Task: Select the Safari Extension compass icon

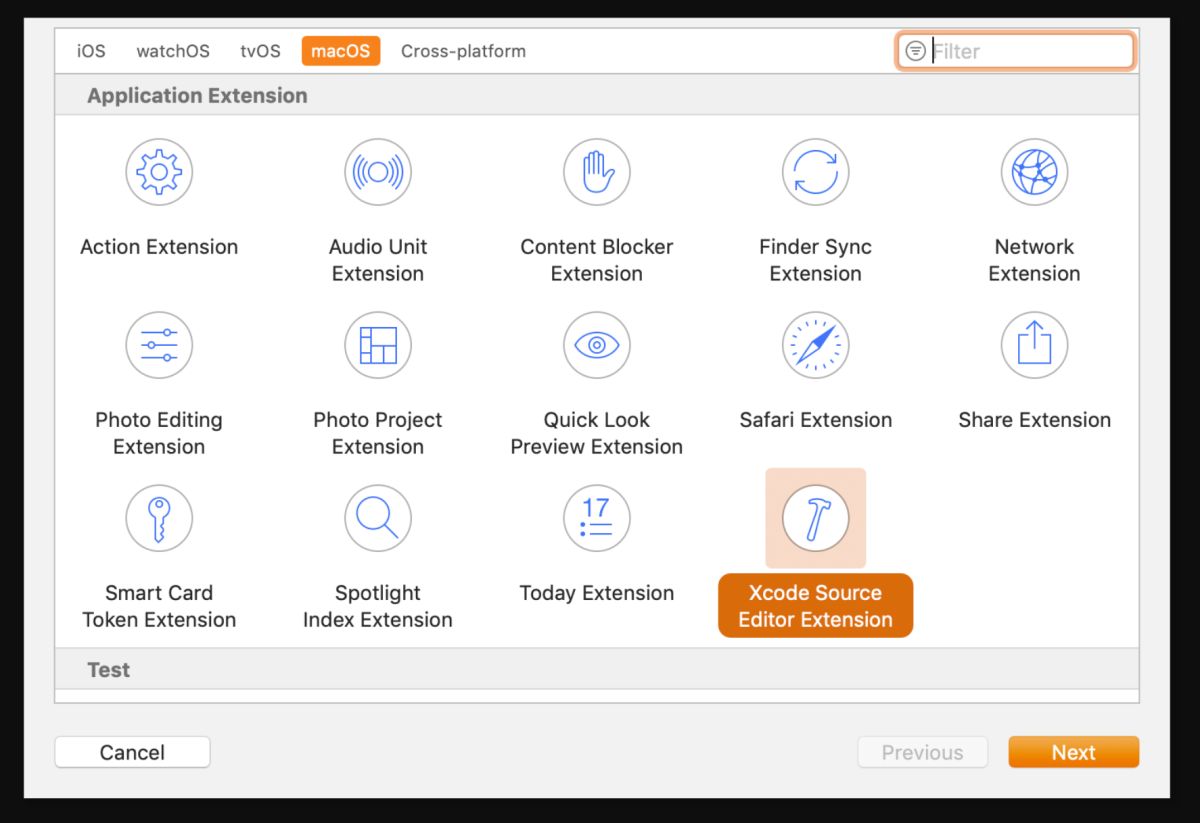Action: coord(816,345)
